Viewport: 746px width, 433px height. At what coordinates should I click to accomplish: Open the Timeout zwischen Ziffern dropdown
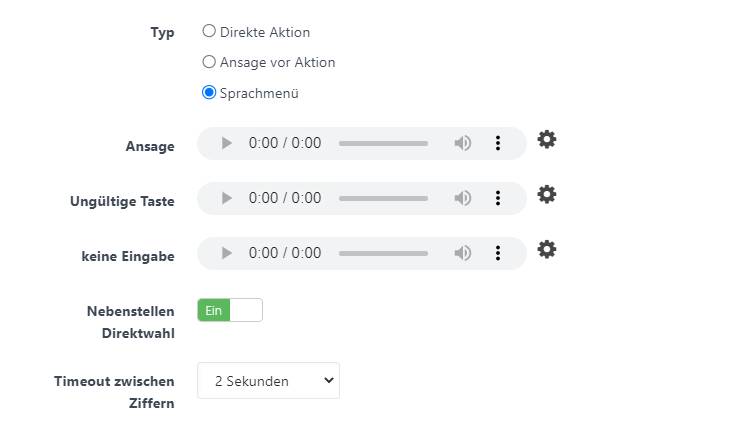pyautogui.click(x=268, y=381)
